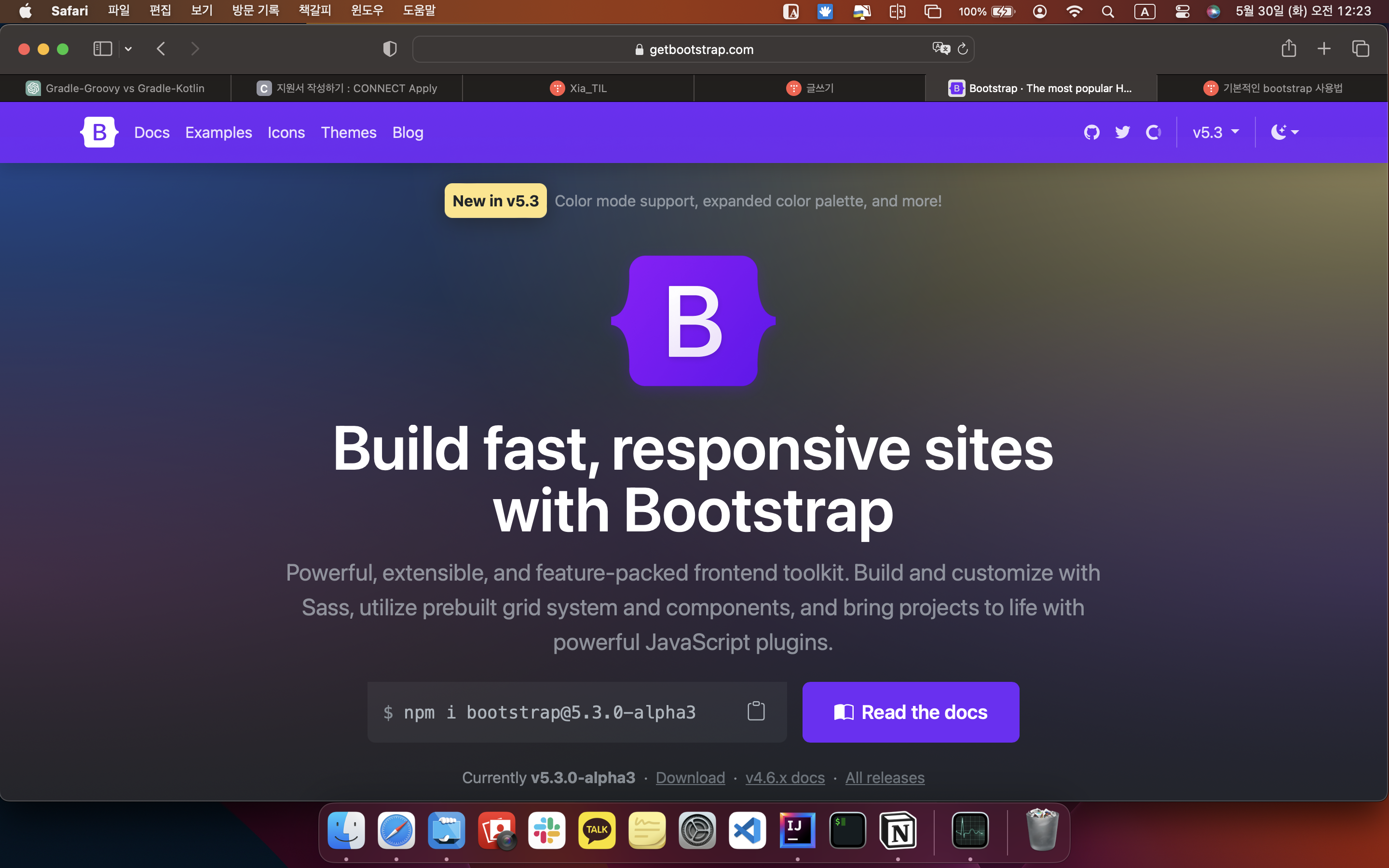Click the large Bootstrap B logo in the hero

[694, 320]
